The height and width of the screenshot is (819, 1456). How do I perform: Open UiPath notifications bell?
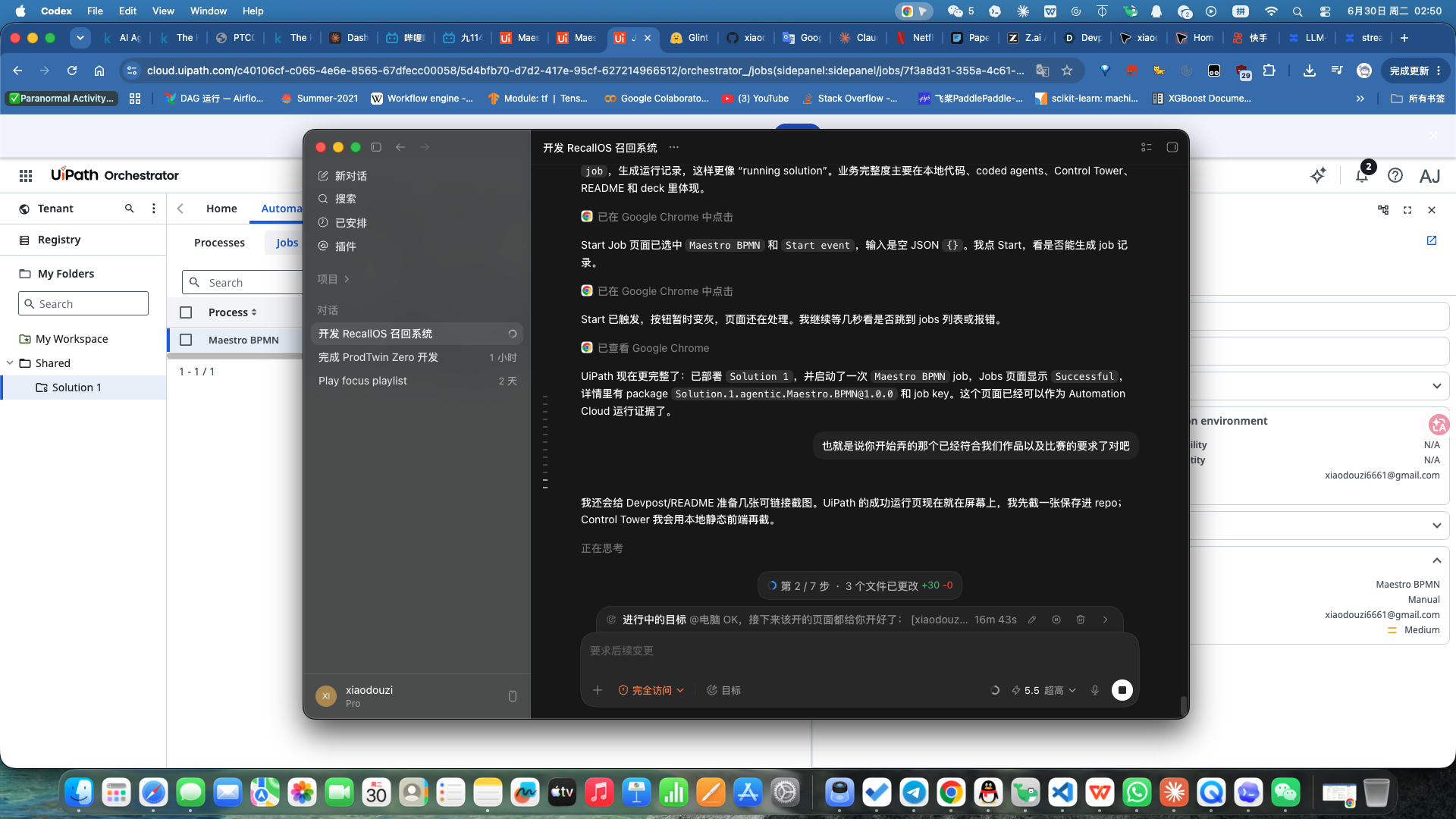[x=1363, y=175]
